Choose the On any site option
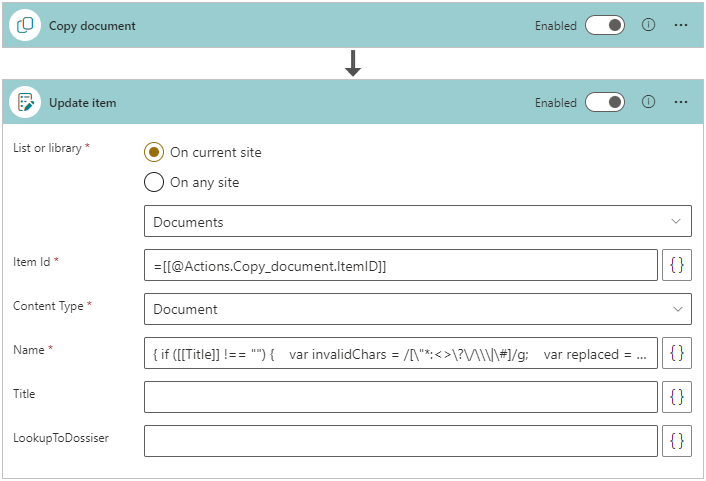Viewport: 706px width, 481px height. point(154,182)
